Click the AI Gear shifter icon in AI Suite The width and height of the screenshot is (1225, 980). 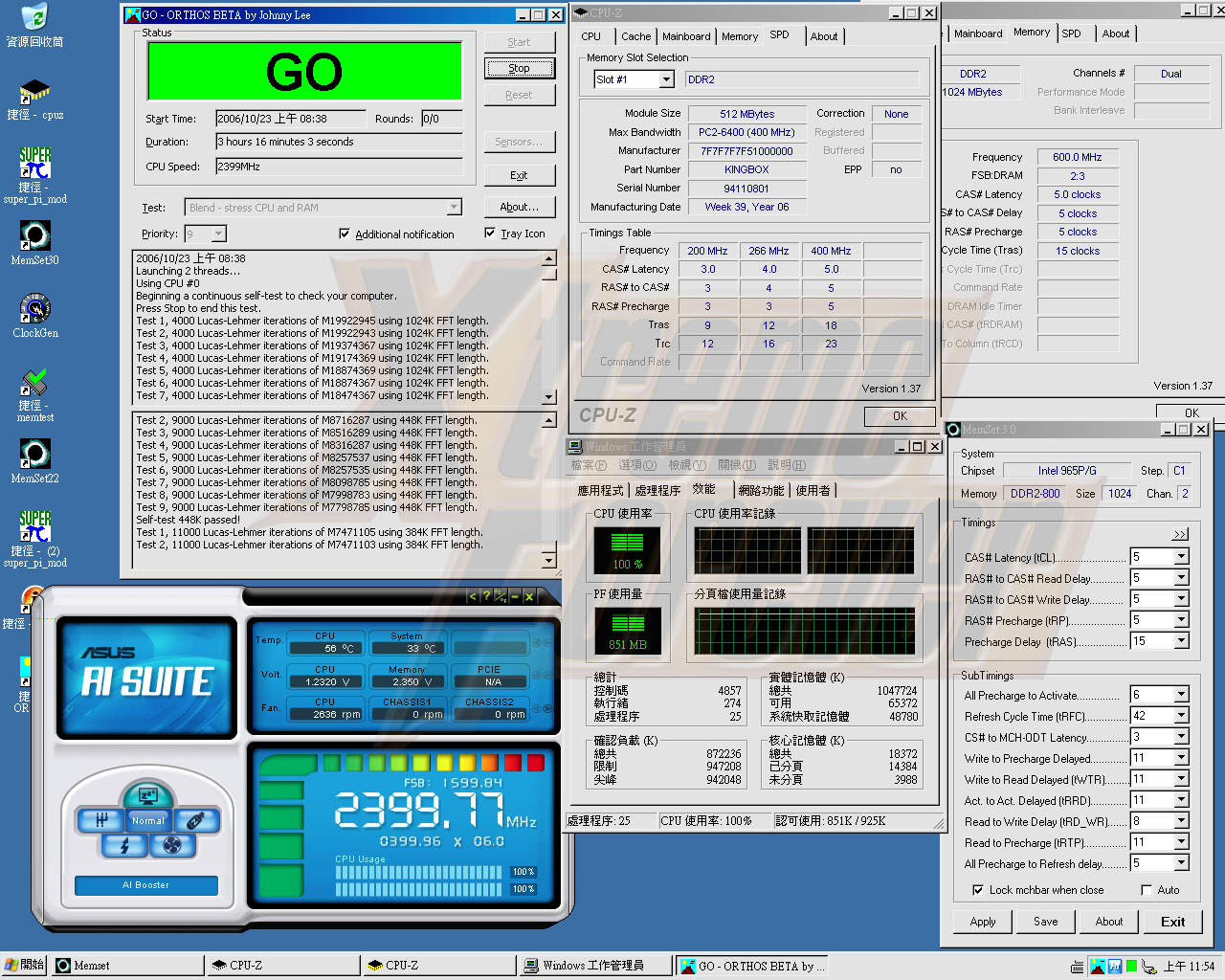tap(101, 820)
